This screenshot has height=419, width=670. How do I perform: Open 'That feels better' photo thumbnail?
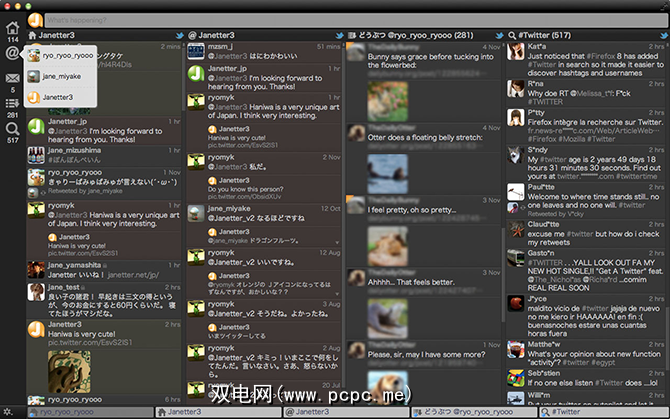(388, 319)
